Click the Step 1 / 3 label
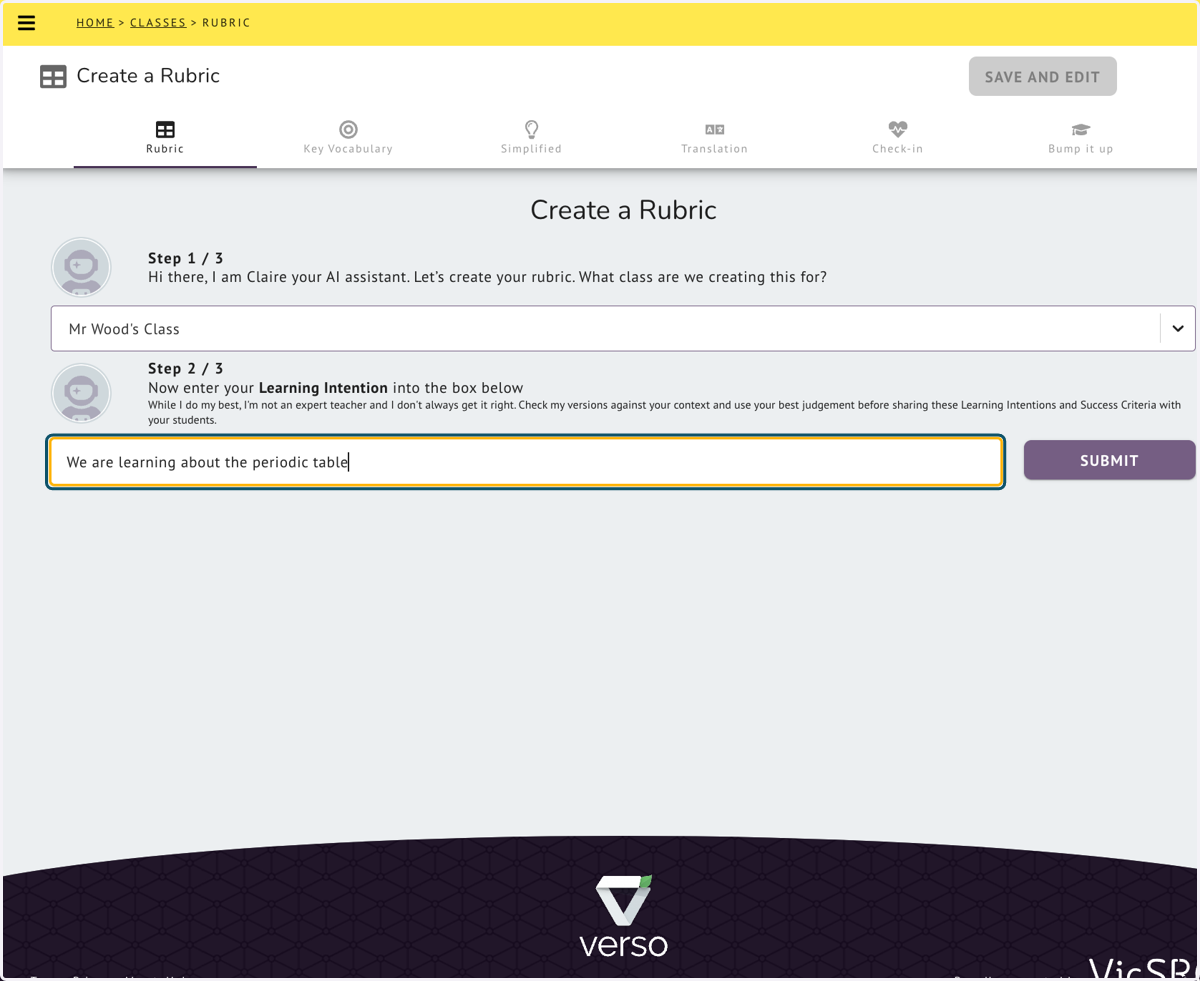This screenshot has height=981, width=1200. click(x=185, y=258)
